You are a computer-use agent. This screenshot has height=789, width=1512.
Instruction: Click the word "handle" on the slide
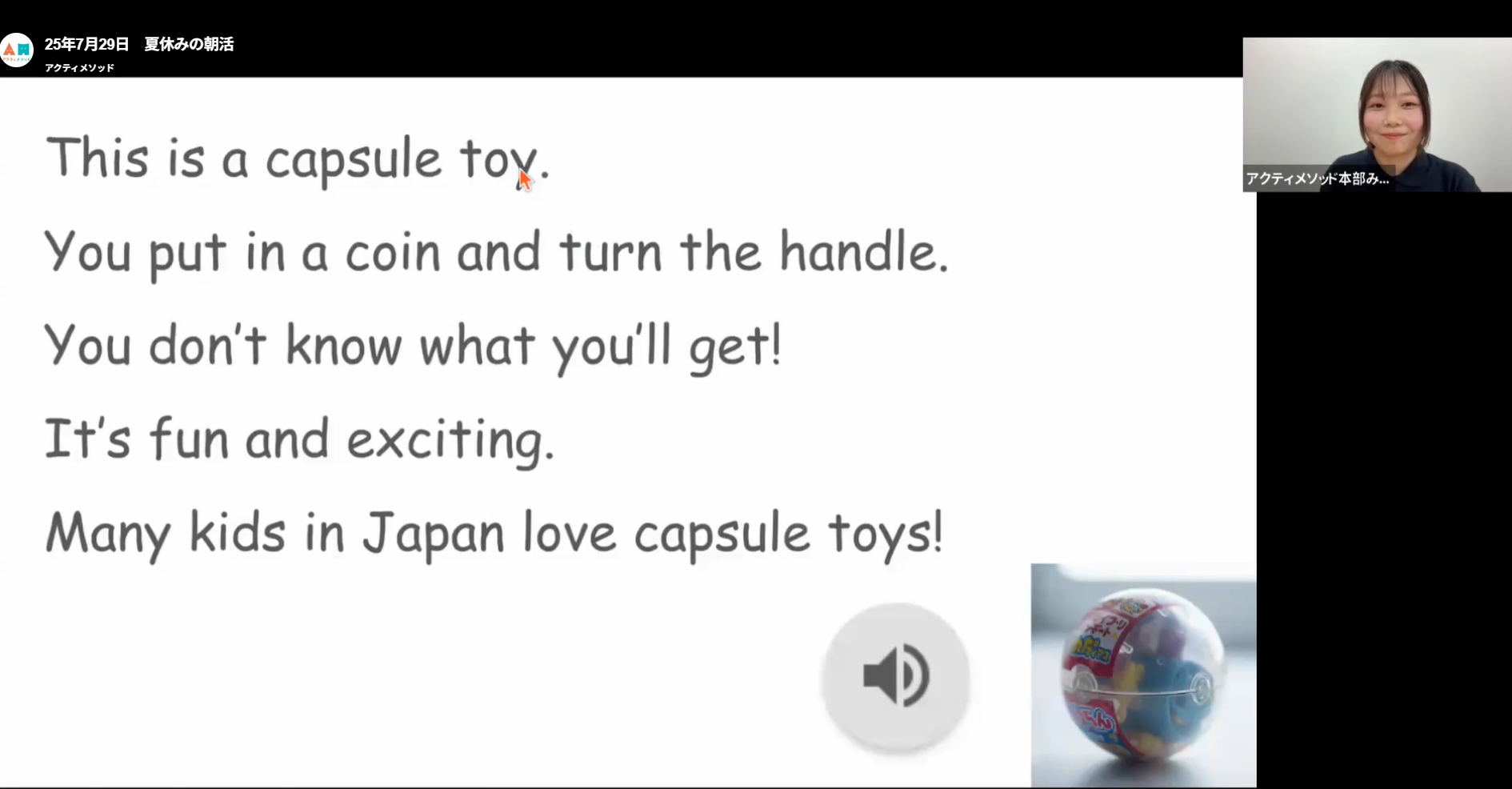(x=864, y=251)
